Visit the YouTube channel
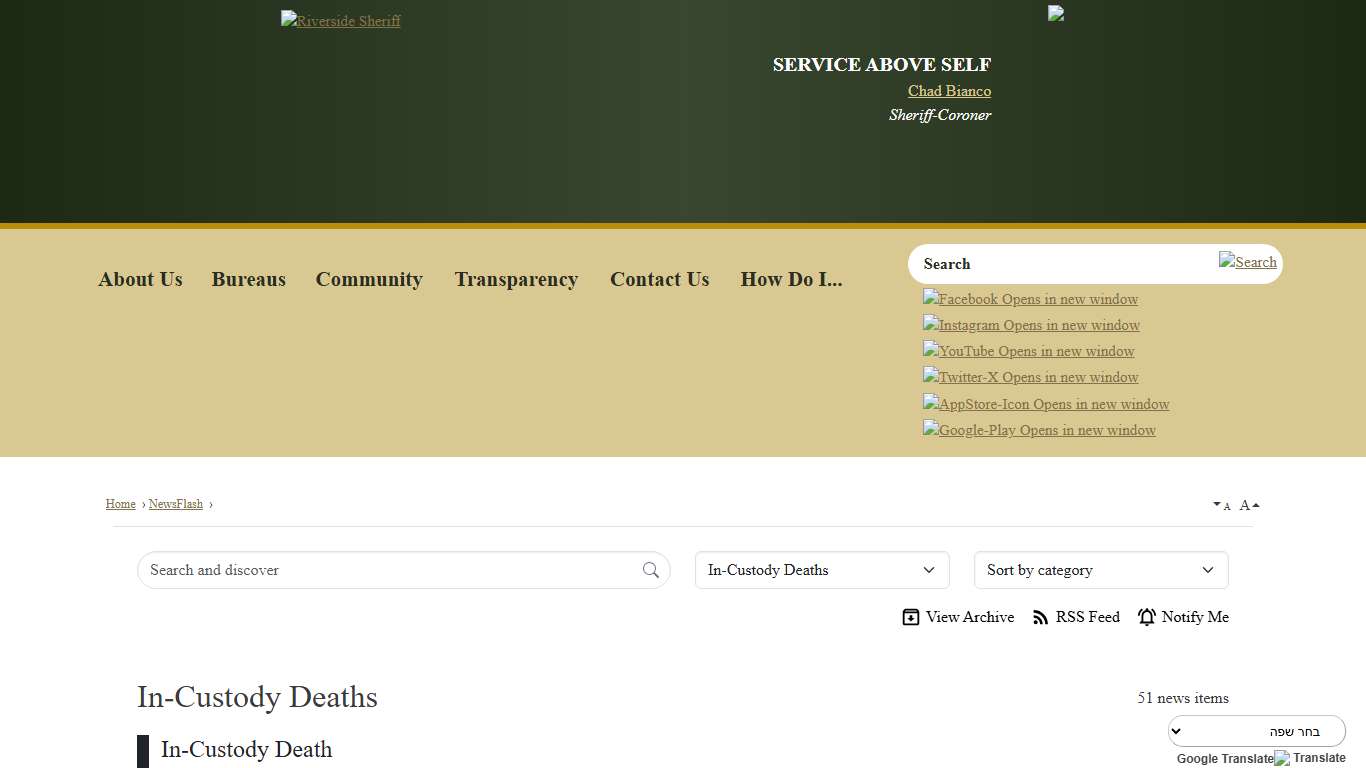 (x=1028, y=351)
